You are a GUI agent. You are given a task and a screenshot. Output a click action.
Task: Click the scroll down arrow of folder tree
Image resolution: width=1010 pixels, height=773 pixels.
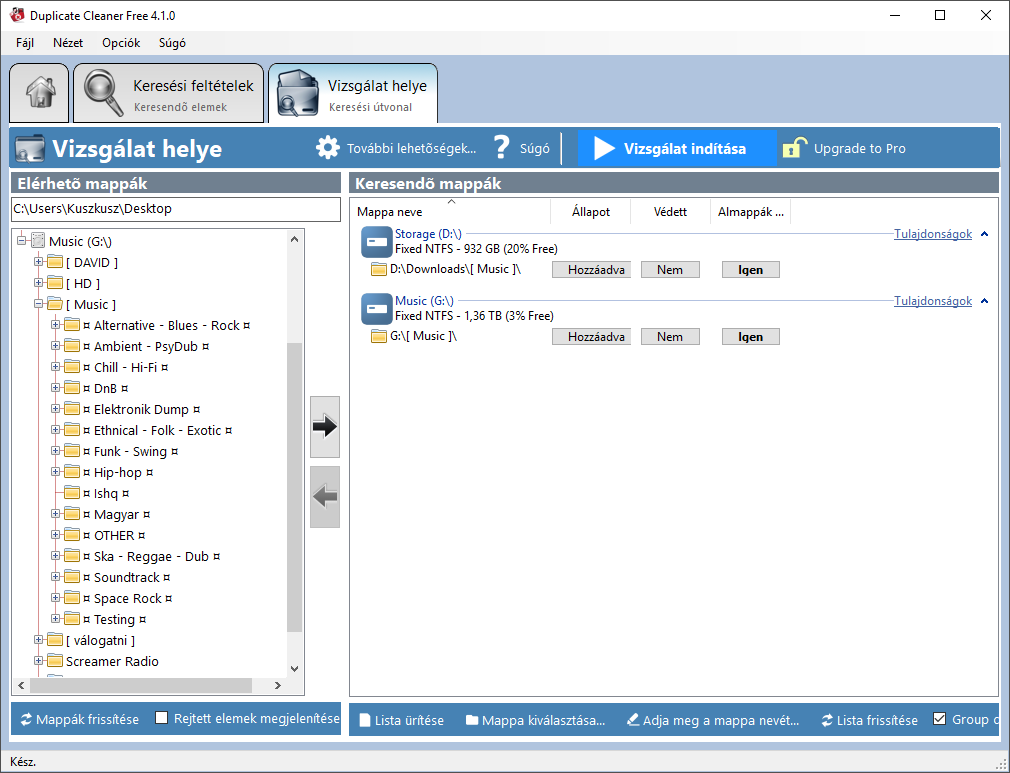(x=294, y=669)
